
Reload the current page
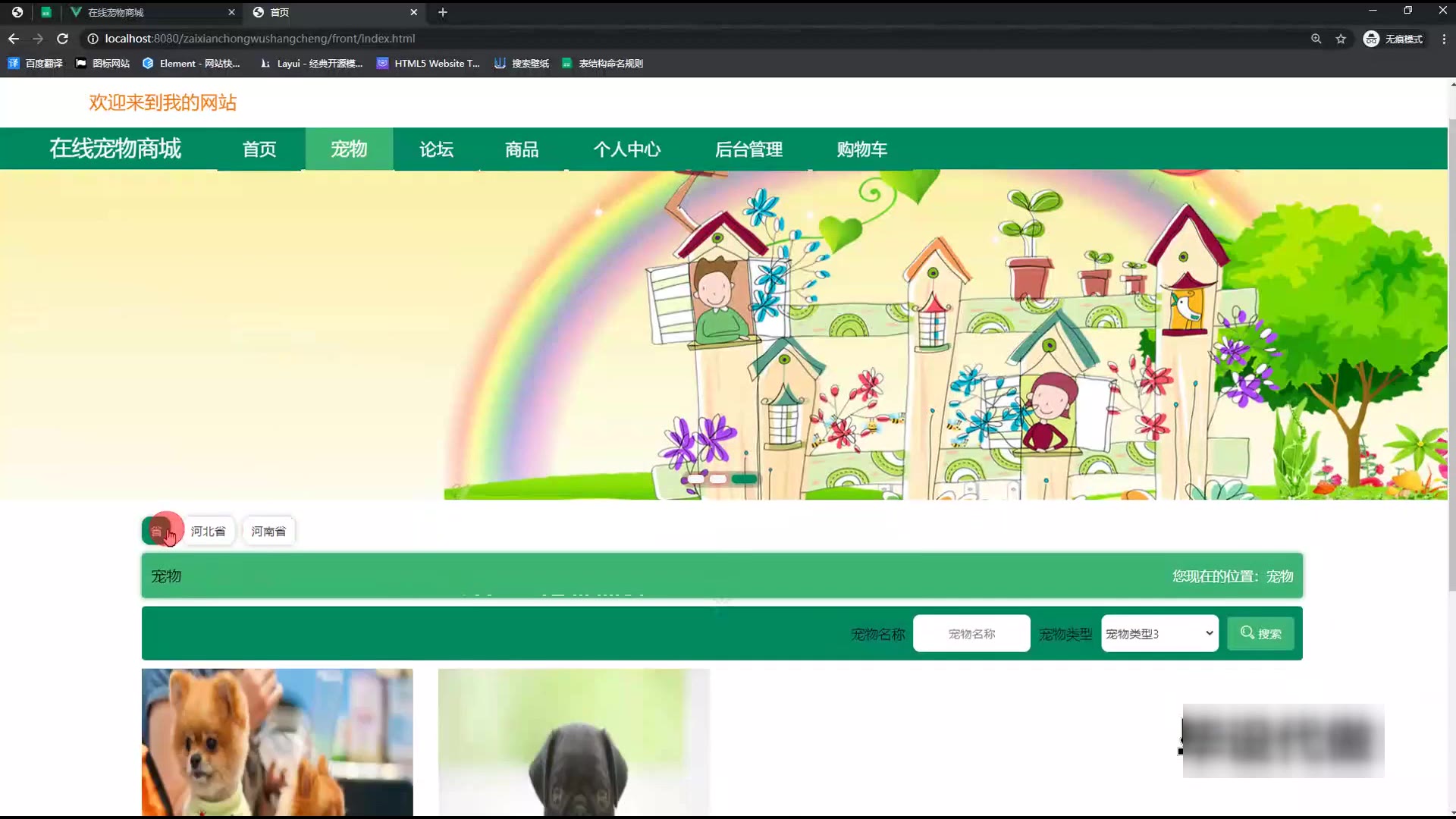coord(63,39)
